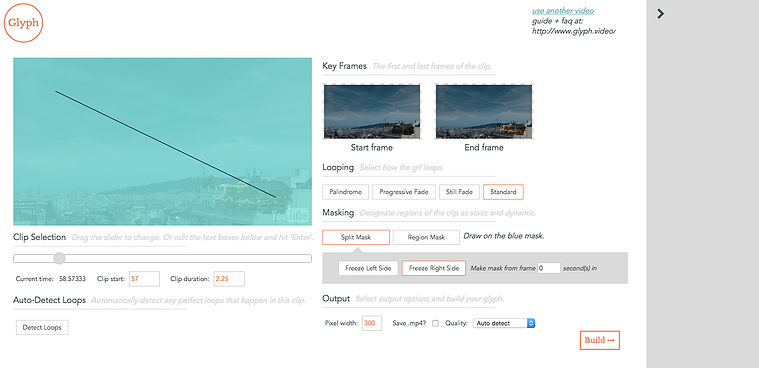Open the 'use another video' link
The image size is (759, 368).
pos(563,11)
